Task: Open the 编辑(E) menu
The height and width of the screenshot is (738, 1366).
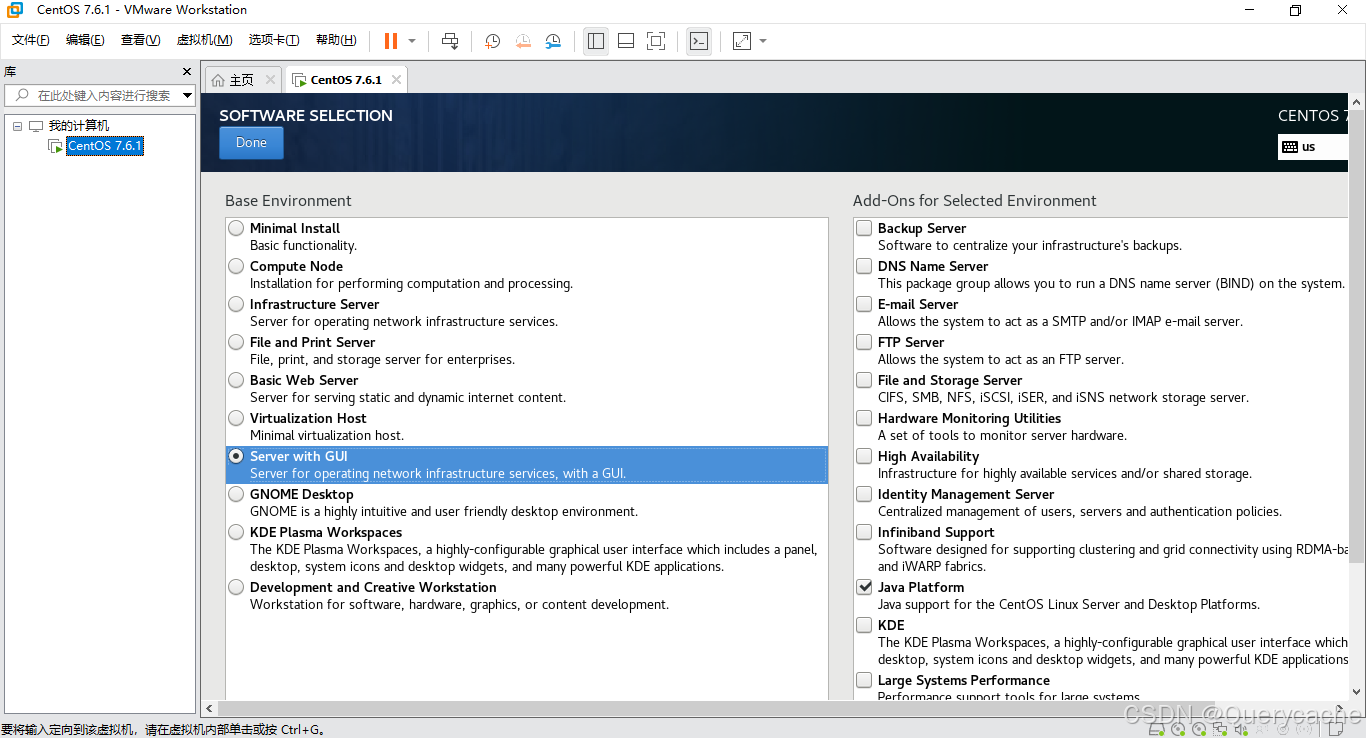Action: point(85,40)
